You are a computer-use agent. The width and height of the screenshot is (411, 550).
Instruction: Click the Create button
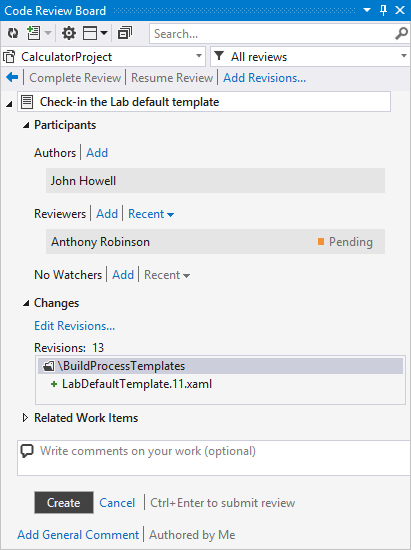[x=64, y=503]
